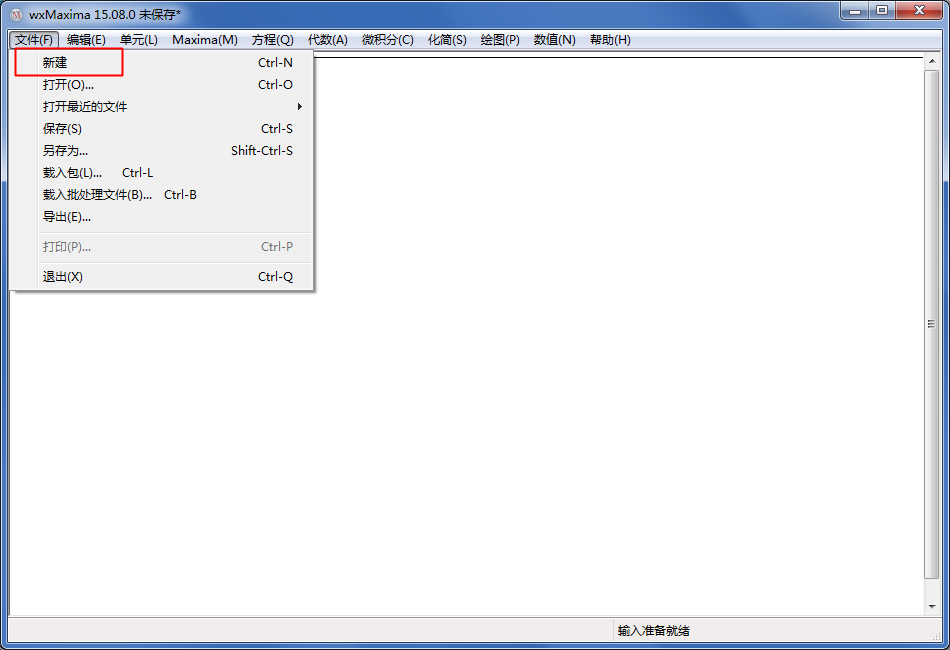Choose 保存(S) menu entry
The image size is (950, 650).
162,128
